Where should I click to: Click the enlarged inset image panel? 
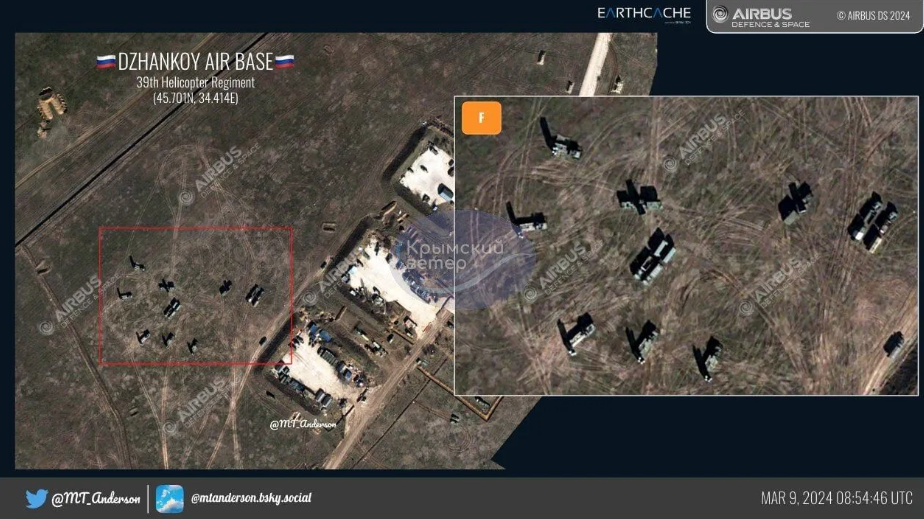pos(686,246)
